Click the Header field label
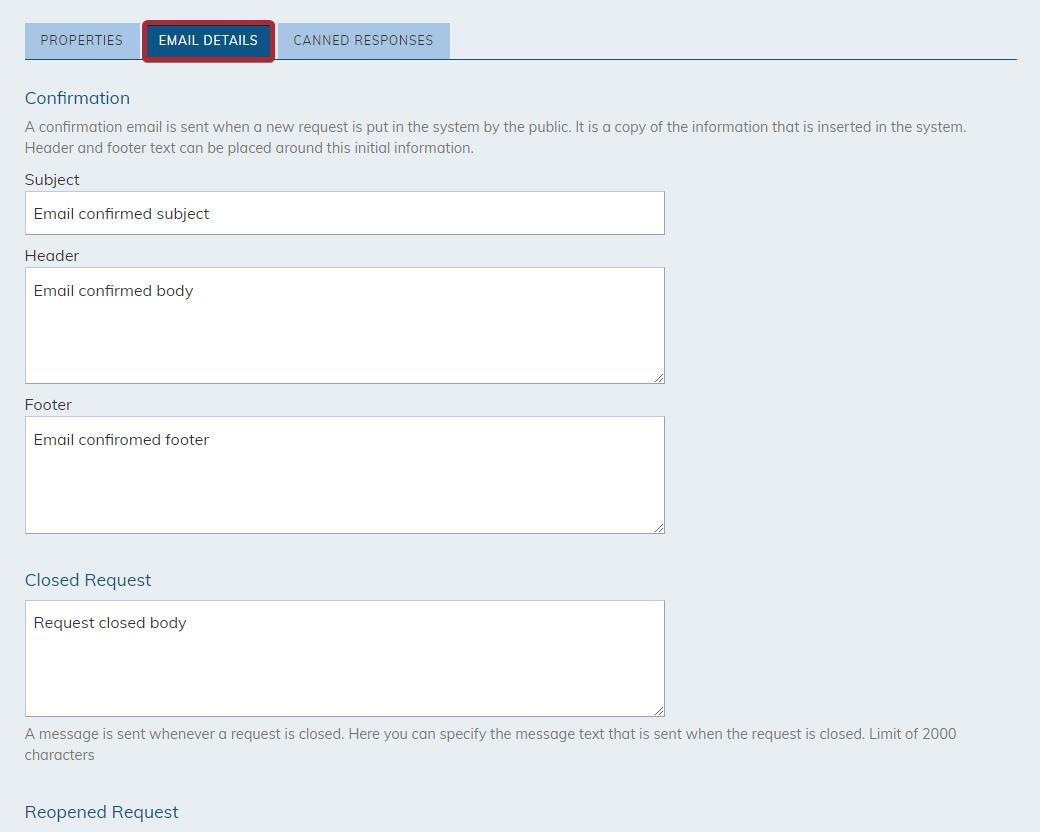This screenshot has width=1040, height=832. coord(52,255)
